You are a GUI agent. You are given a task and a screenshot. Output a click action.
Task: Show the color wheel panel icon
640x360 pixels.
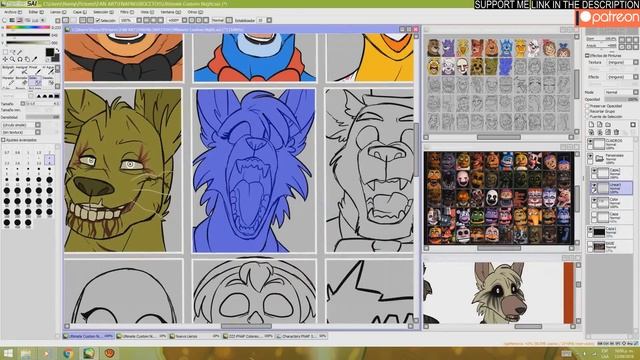[4, 20]
